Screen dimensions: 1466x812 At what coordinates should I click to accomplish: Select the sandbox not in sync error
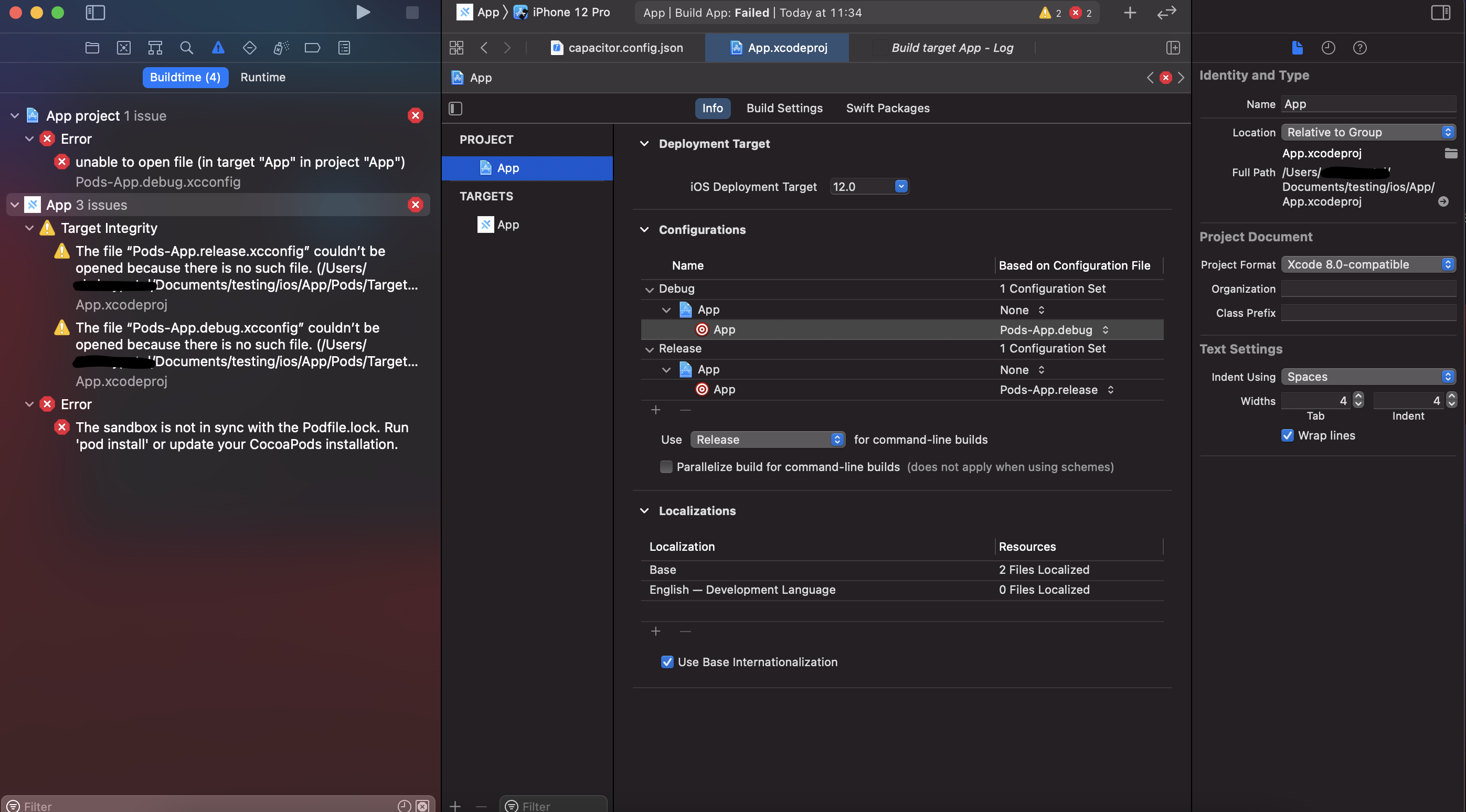click(242, 435)
